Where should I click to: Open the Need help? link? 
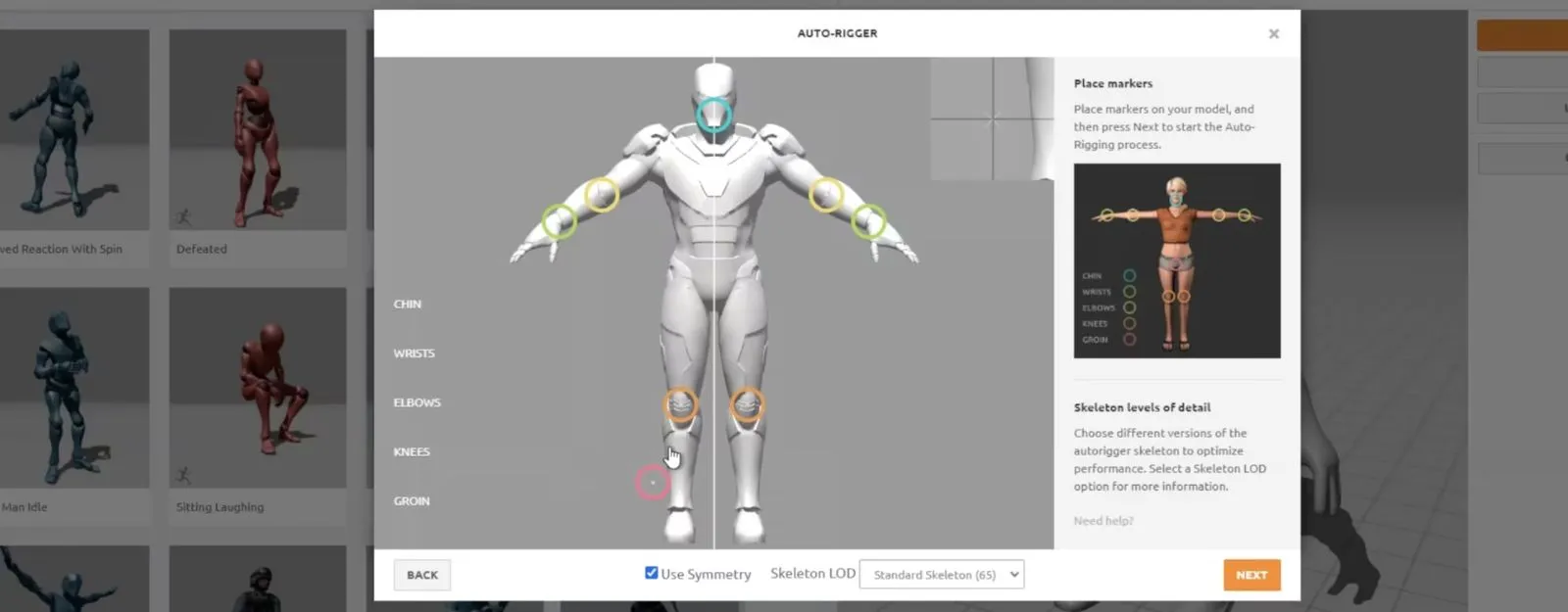coord(1103,521)
